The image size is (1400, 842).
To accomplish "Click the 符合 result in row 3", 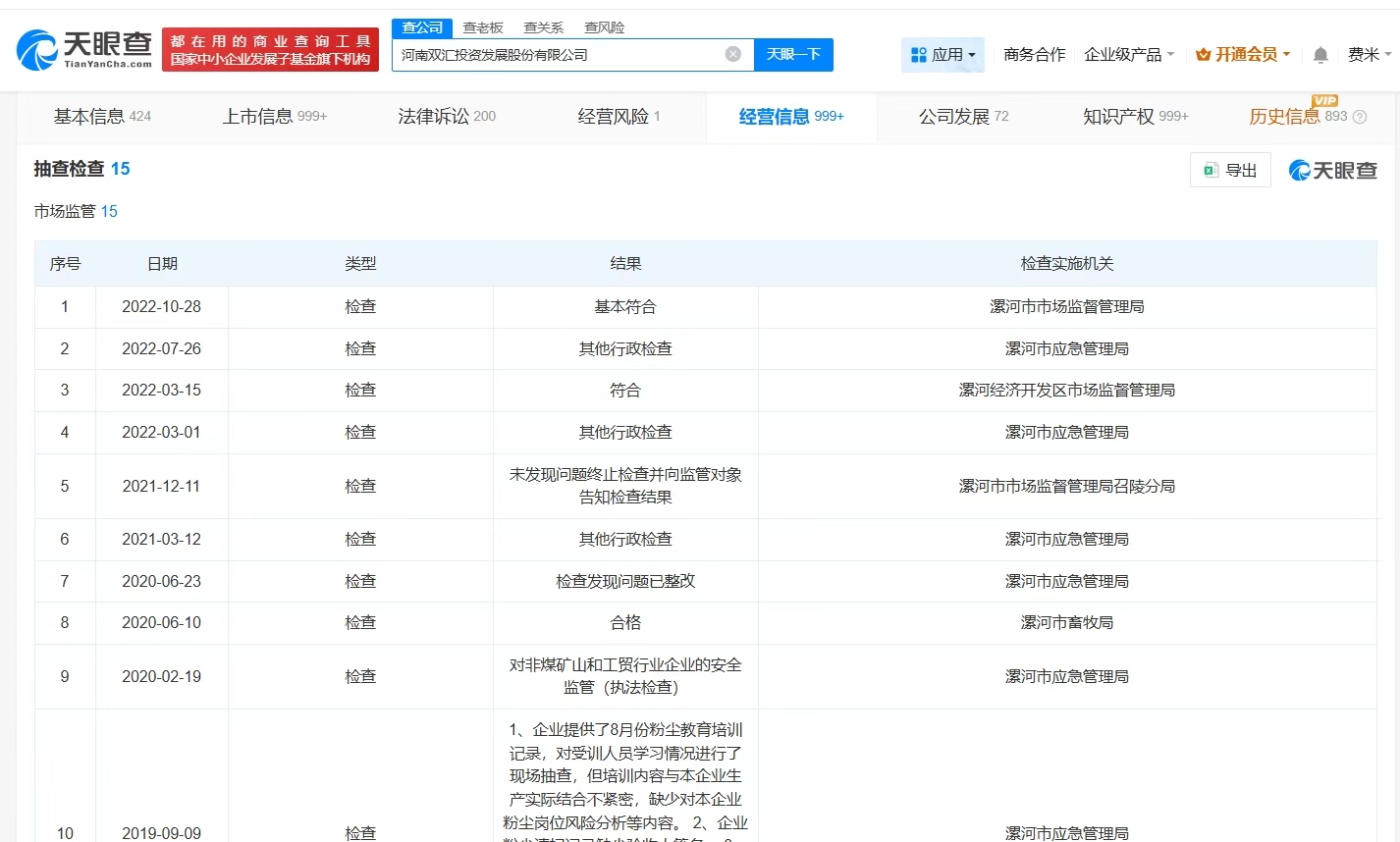I will [x=625, y=391].
